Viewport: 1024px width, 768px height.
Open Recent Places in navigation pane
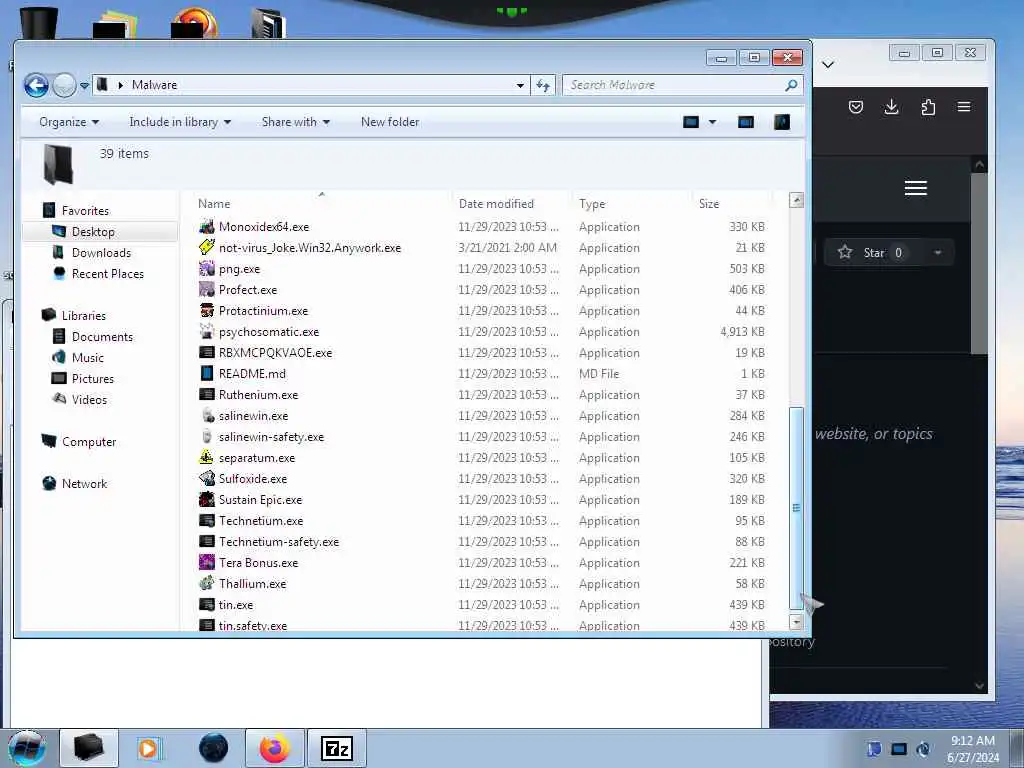108,274
